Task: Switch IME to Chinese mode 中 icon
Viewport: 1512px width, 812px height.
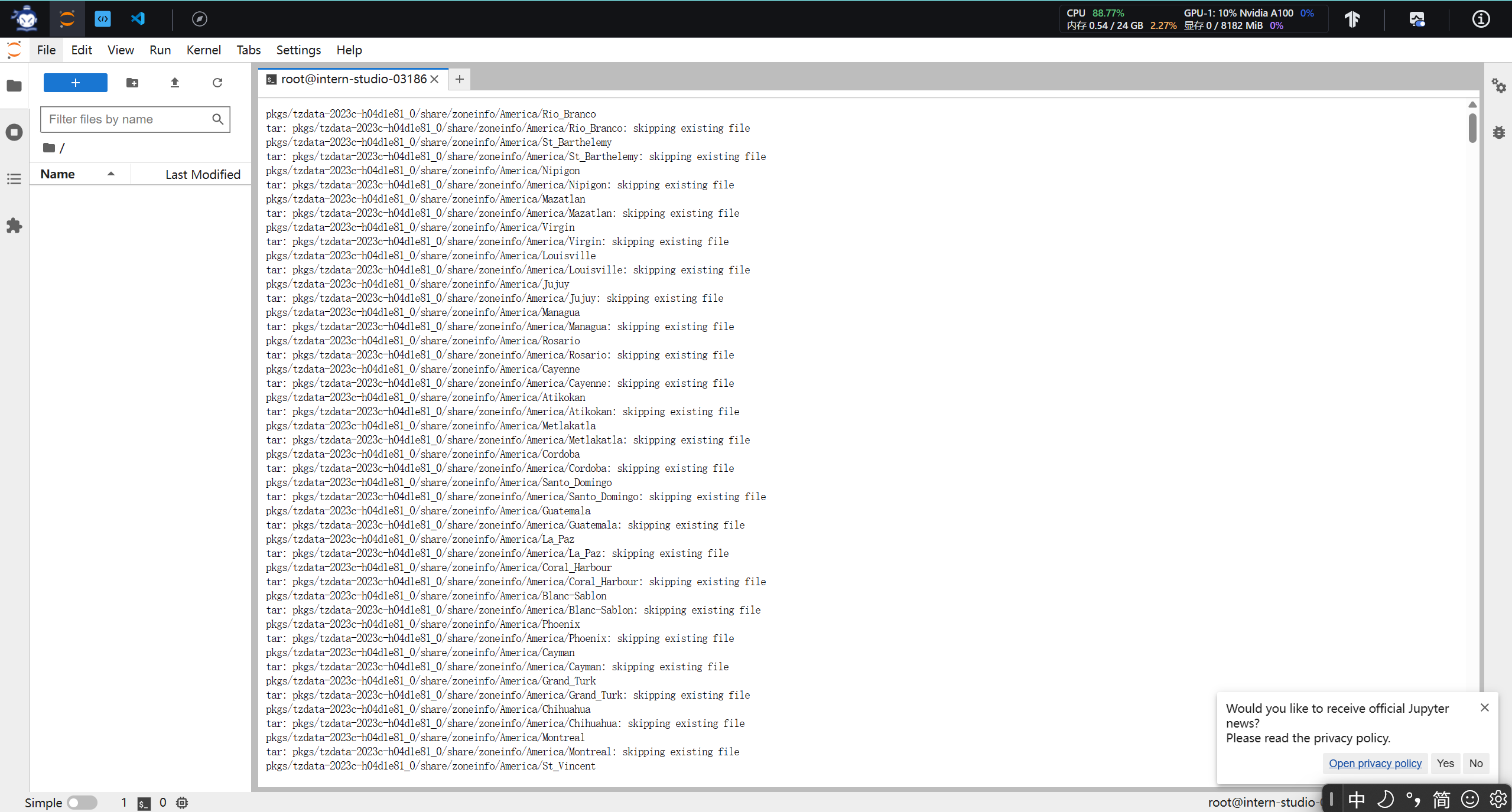Action: coord(1357,800)
